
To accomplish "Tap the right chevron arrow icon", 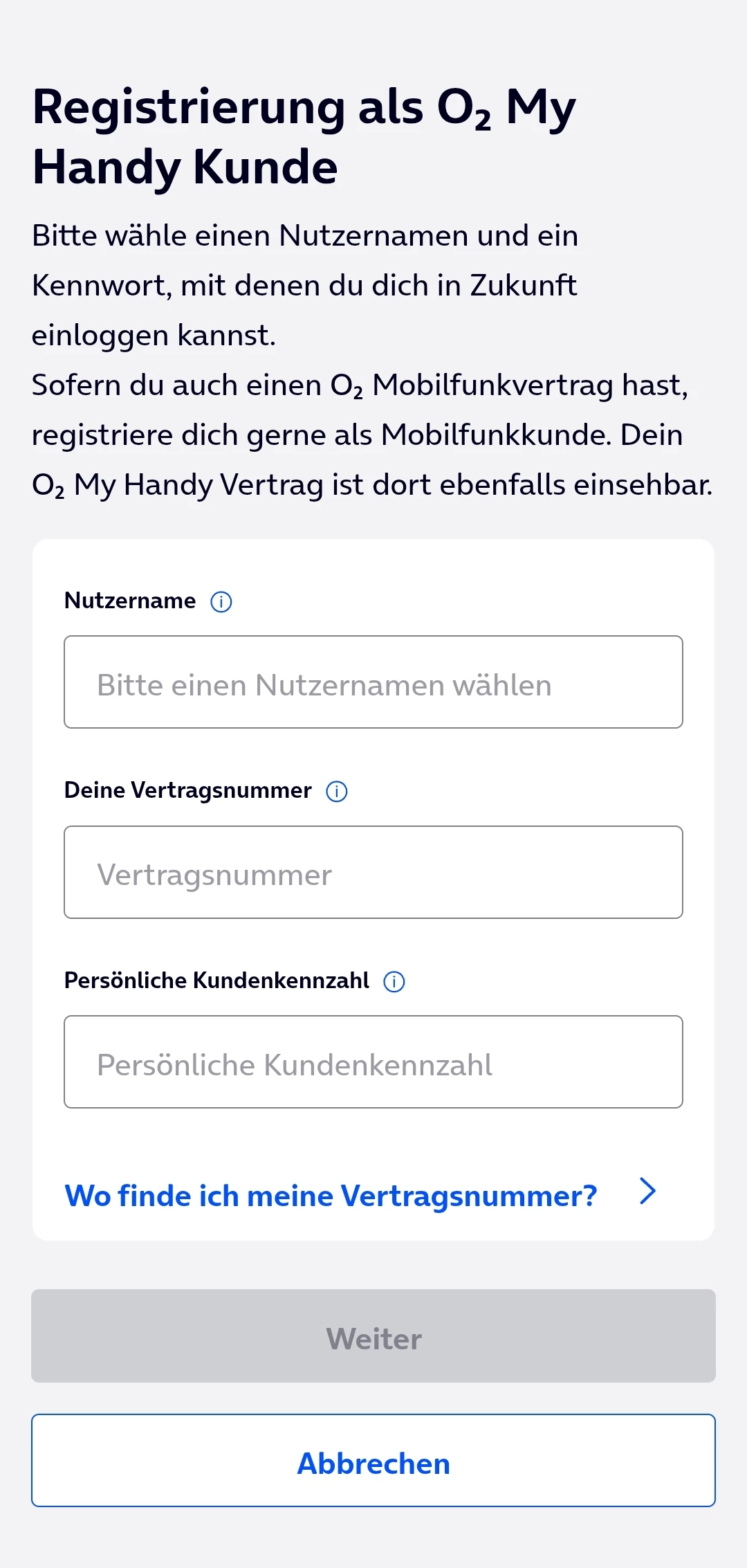I will point(647,1192).
